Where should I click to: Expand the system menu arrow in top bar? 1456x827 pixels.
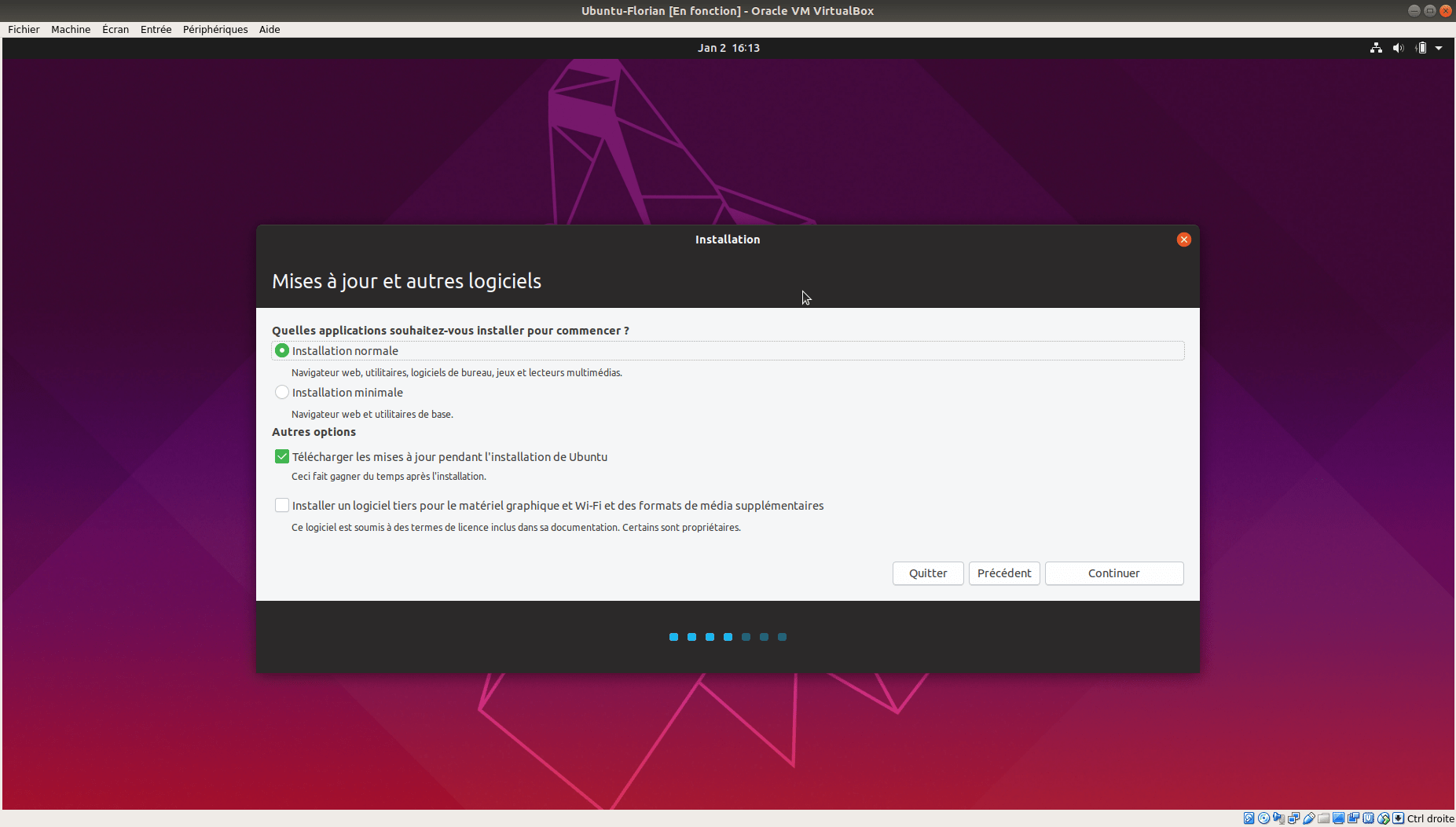click(x=1439, y=48)
